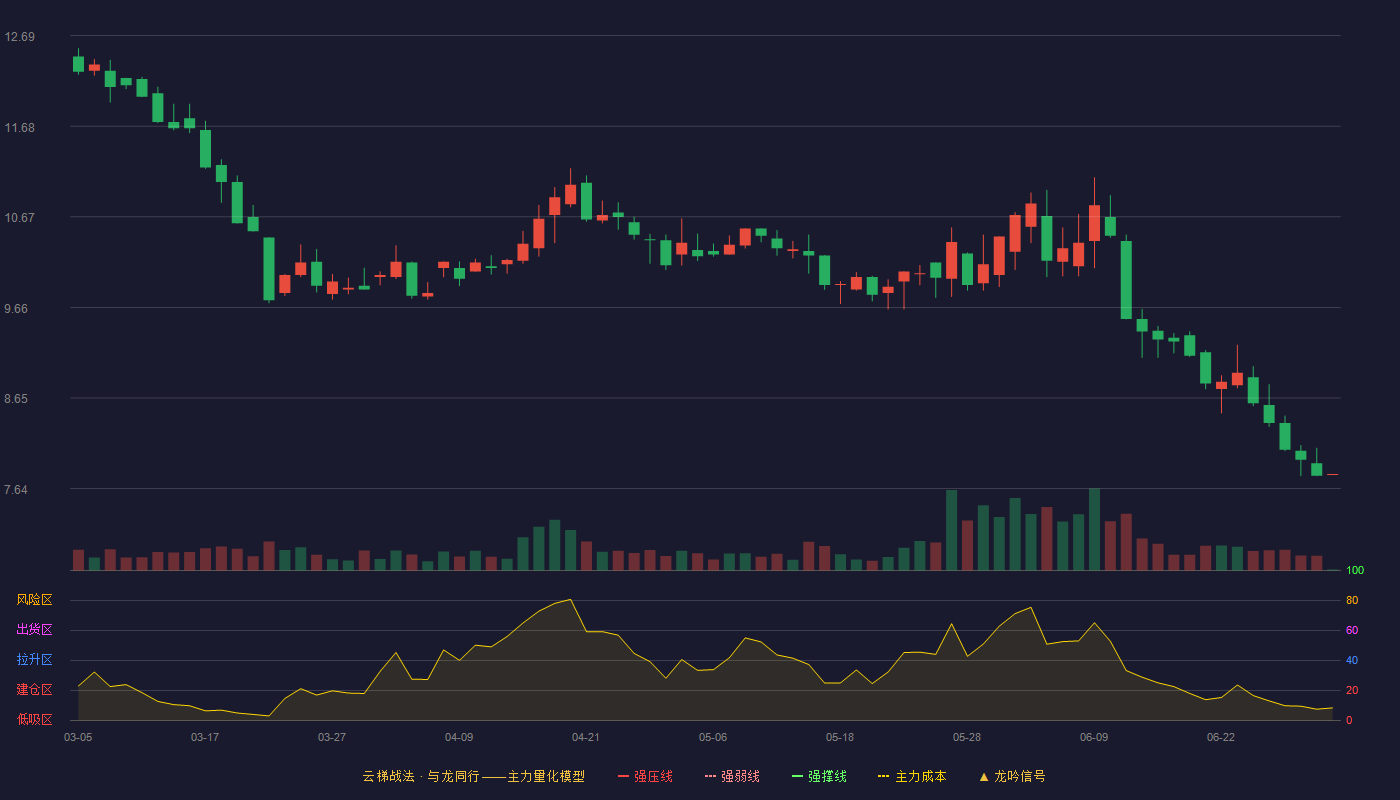Image resolution: width=1400 pixels, height=800 pixels.
Task: Click the red 0 indicator axis value
Action: tap(1349, 720)
